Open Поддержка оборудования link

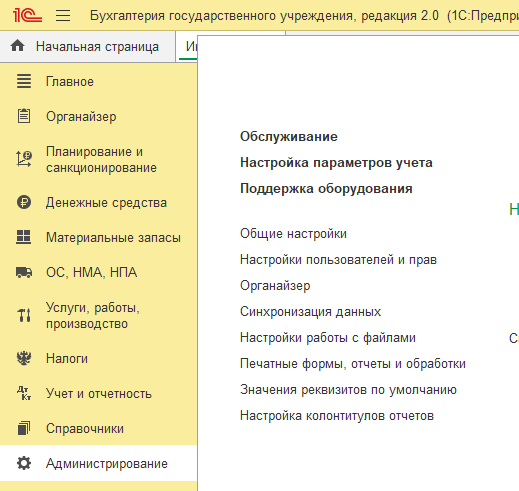tap(326, 188)
